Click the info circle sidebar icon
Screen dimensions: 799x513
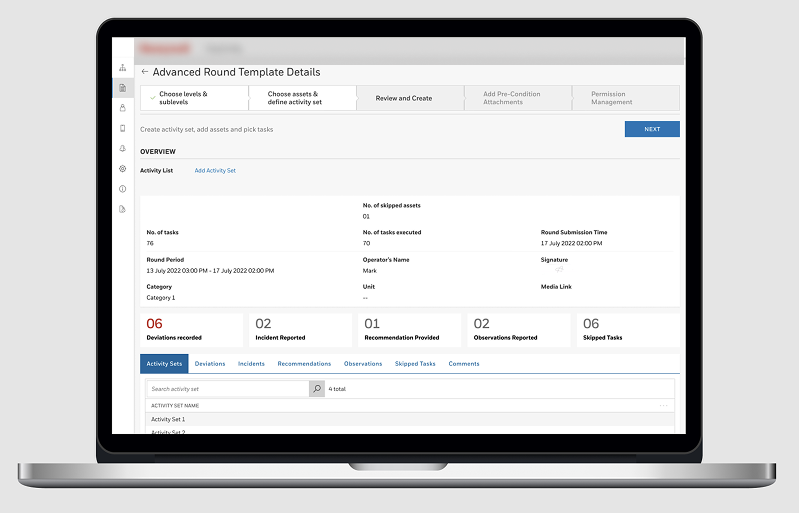[122, 189]
